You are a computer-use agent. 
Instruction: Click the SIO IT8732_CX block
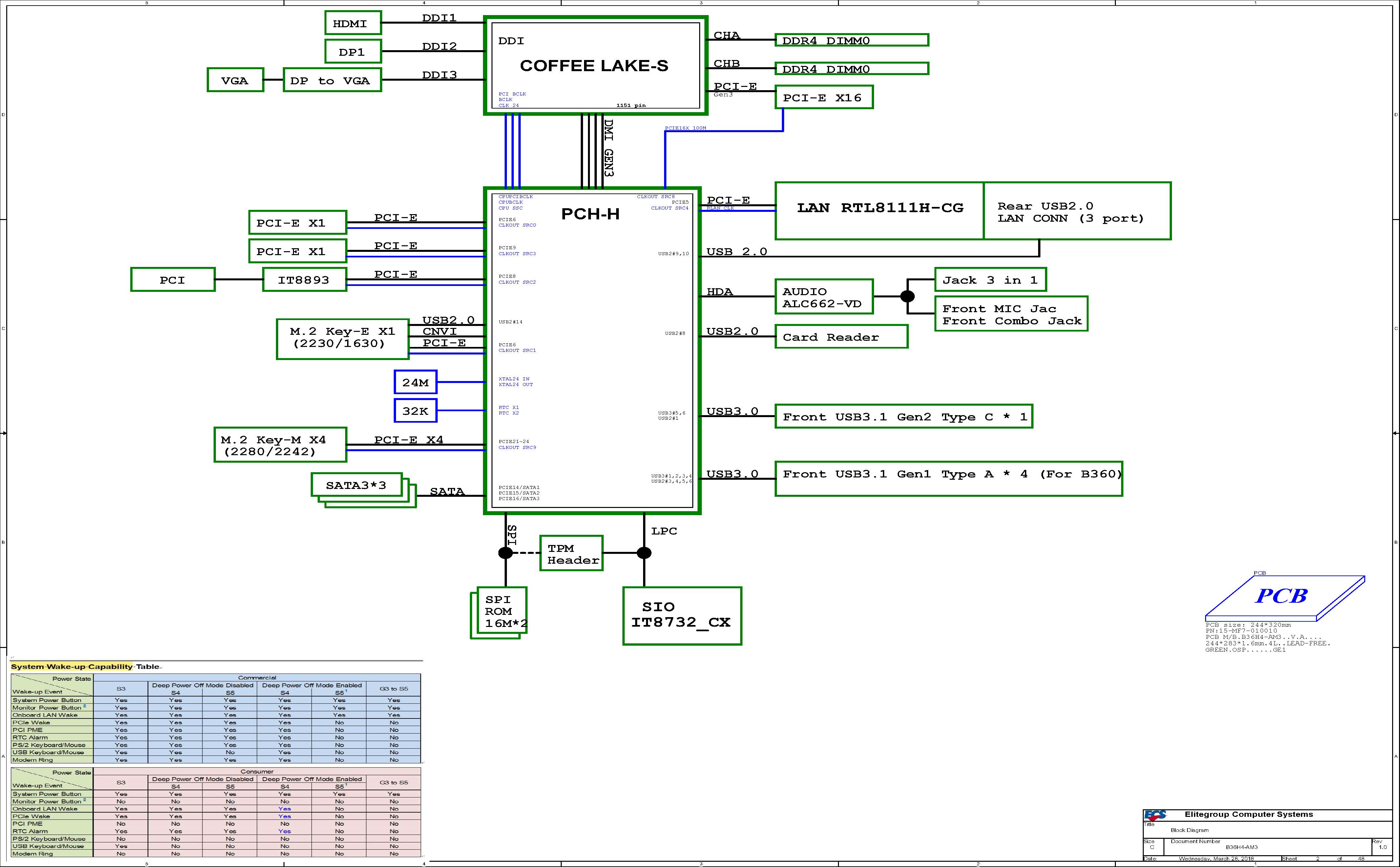point(682,616)
